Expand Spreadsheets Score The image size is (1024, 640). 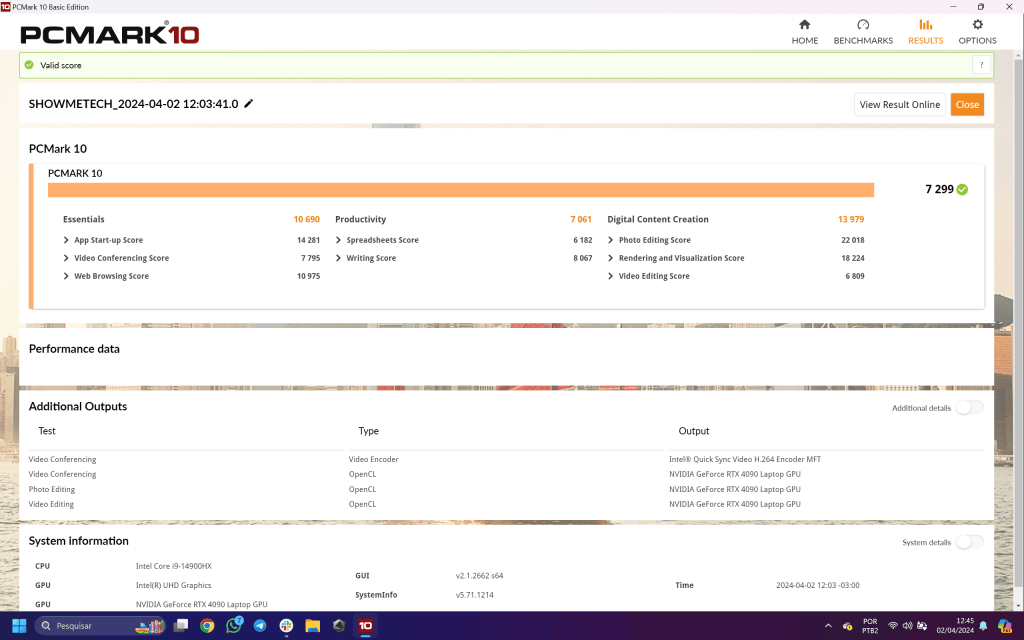[338, 240]
